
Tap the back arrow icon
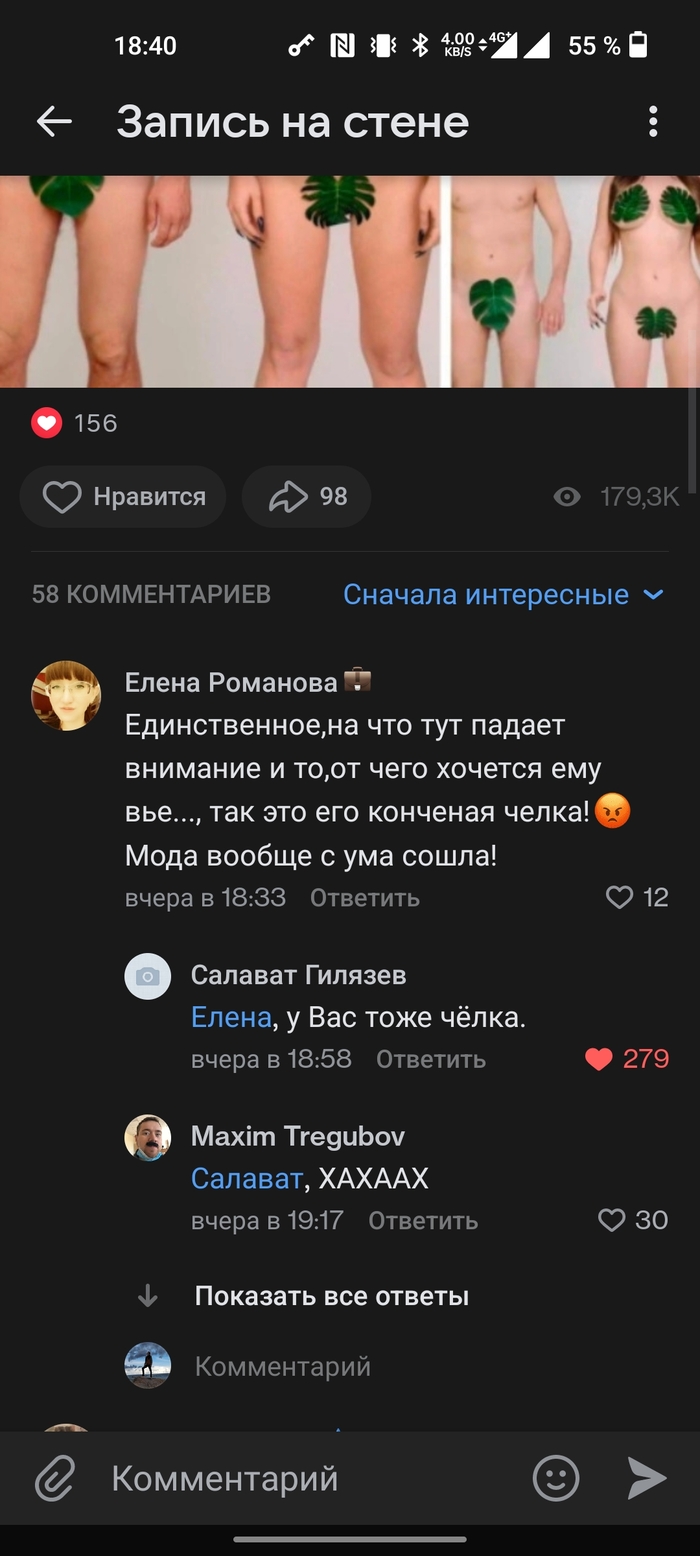[54, 122]
